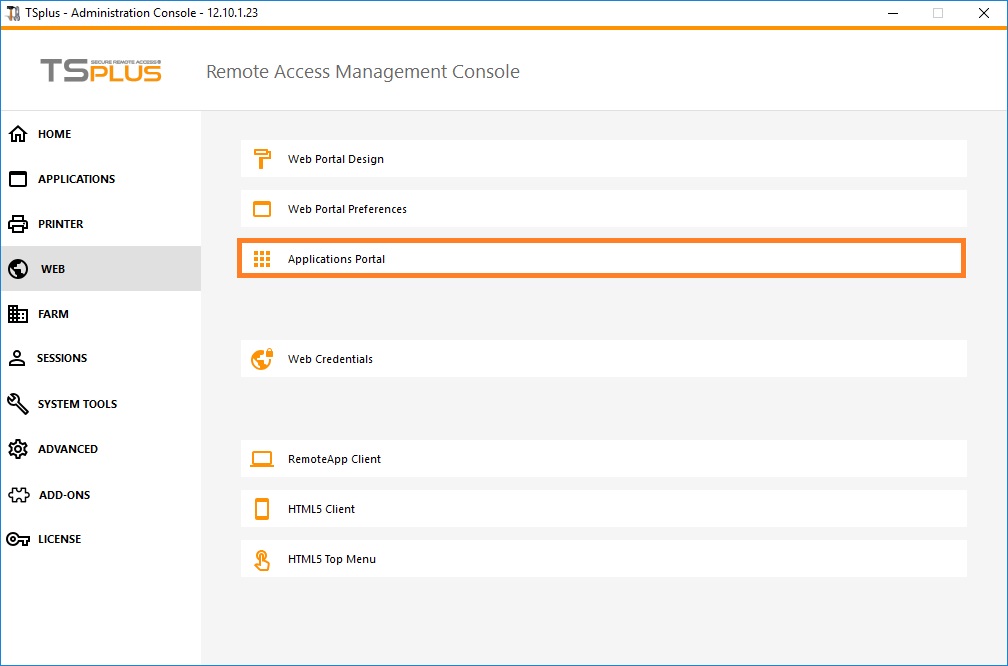The height and width of the screenshot is (666, 1008).
Task: Click the window icon next to APPLICATIONS
Action: coord(18,179)
